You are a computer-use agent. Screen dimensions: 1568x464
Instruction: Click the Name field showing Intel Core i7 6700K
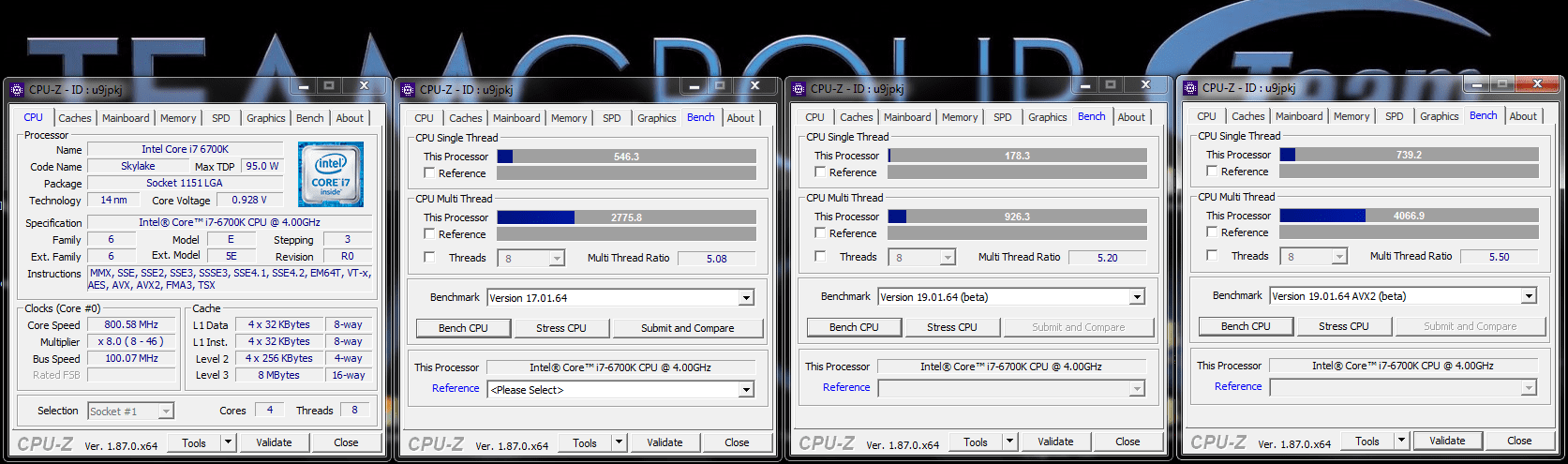point(185,149)
